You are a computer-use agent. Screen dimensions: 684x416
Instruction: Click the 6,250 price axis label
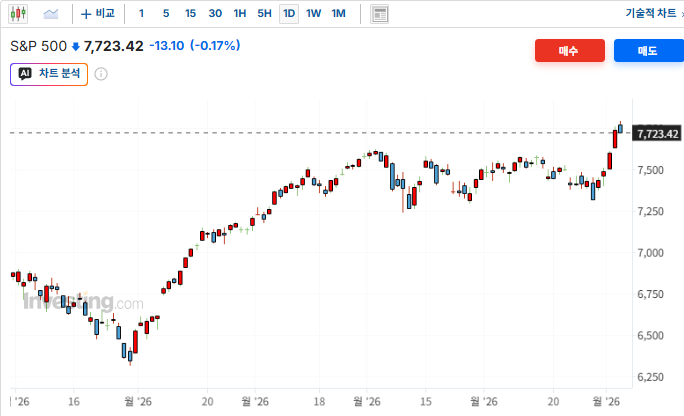[x=650, y=377]
